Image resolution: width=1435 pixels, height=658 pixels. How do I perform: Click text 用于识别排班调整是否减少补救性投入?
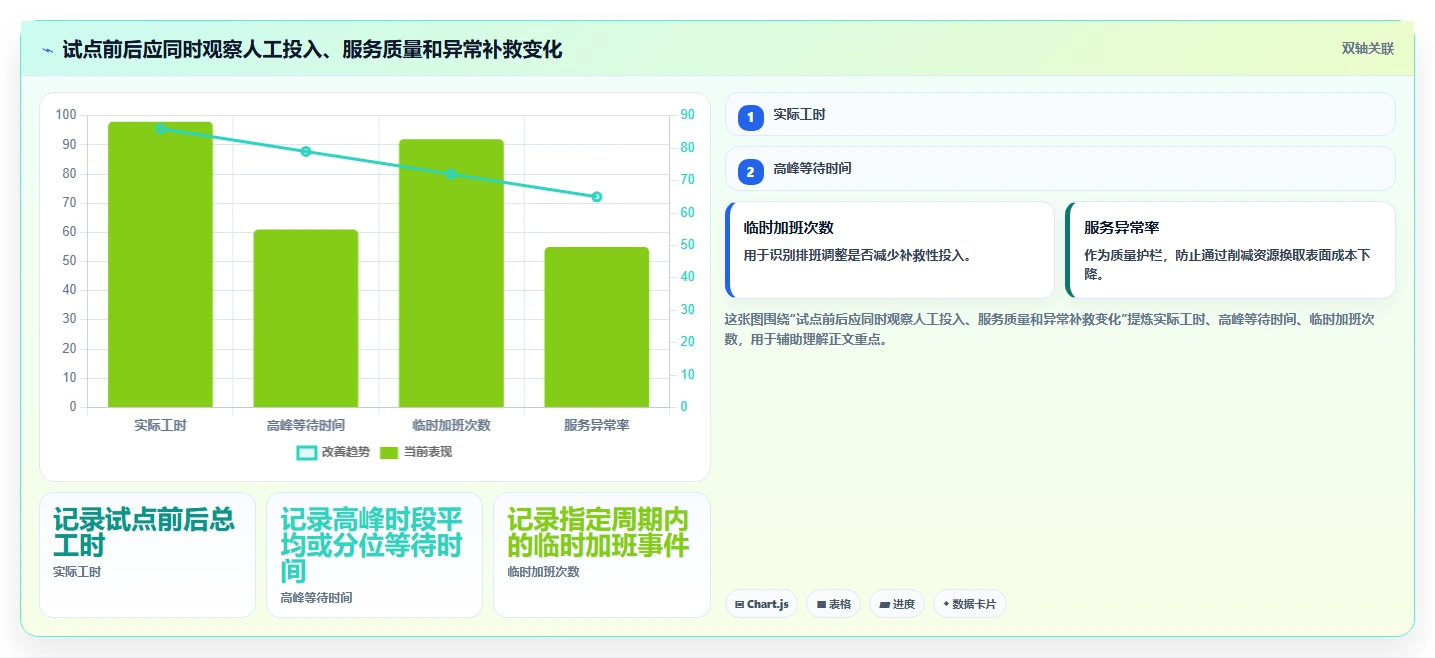point(858,255)
